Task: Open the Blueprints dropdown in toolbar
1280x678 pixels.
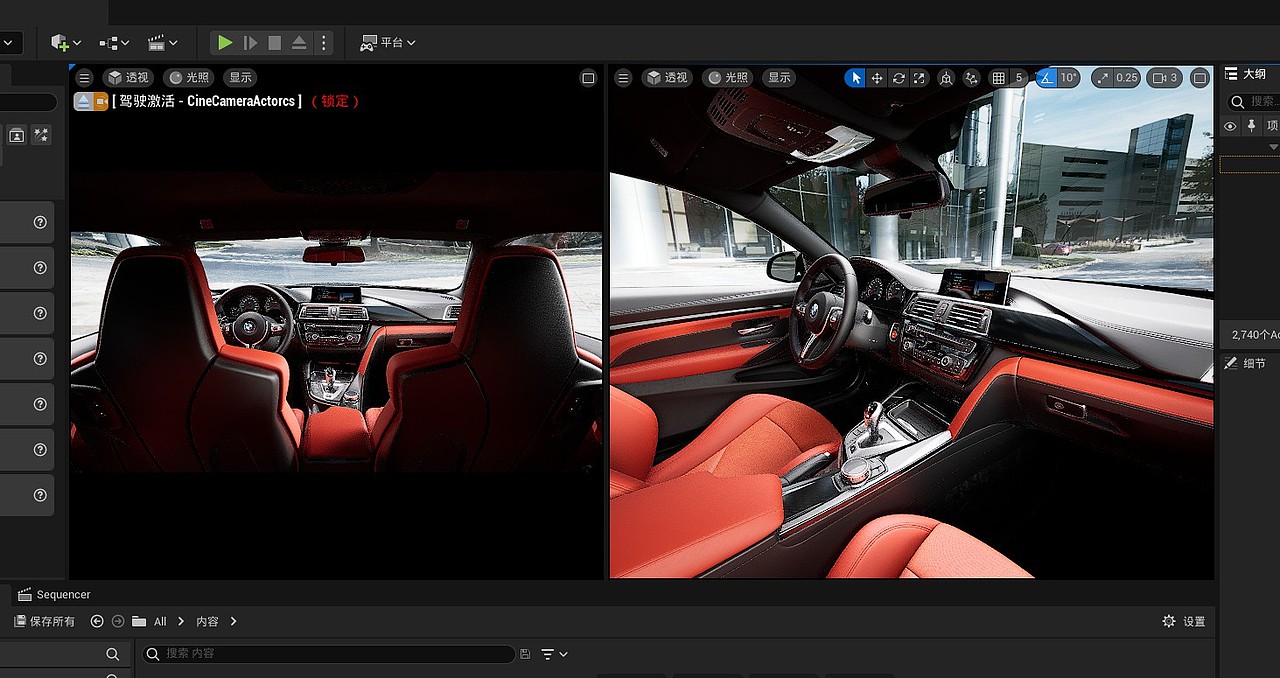Action: click(114, 43)
